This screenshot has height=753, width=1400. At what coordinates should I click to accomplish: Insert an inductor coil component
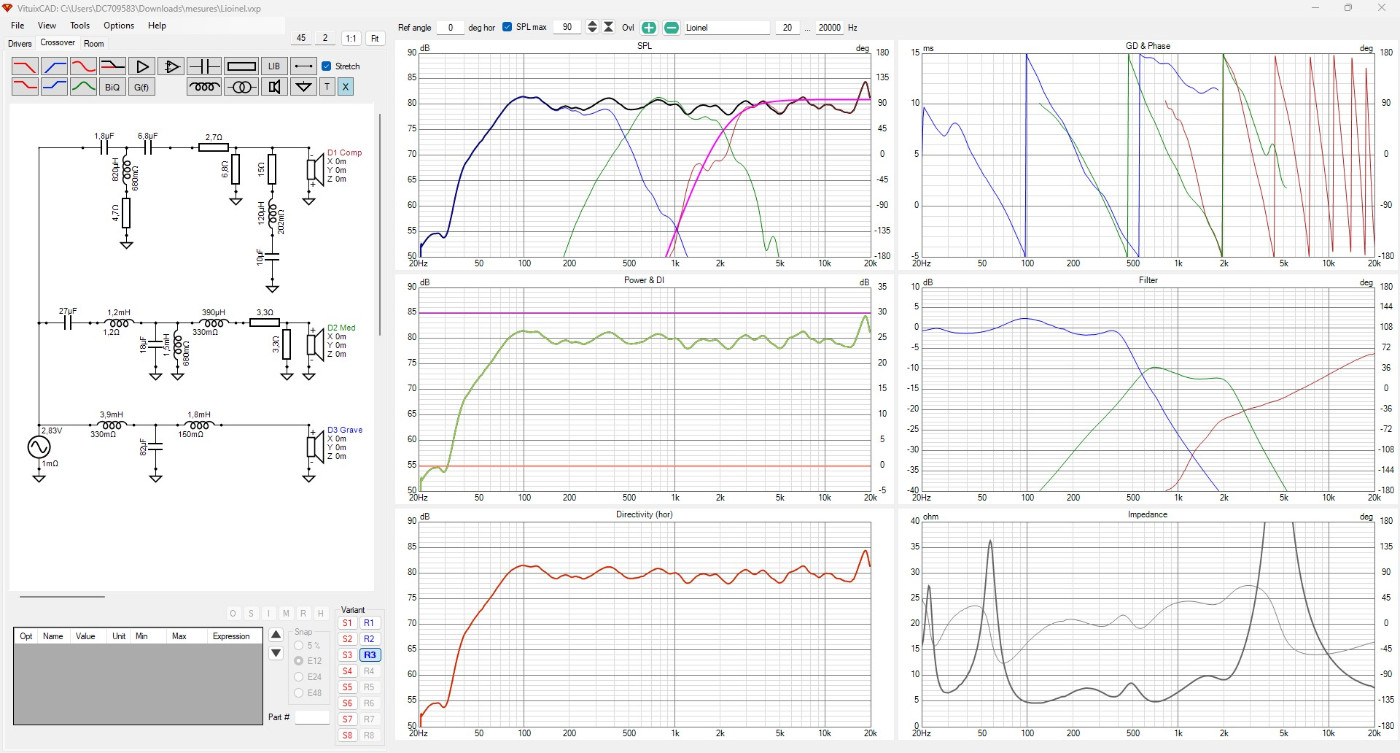(205, 87)
